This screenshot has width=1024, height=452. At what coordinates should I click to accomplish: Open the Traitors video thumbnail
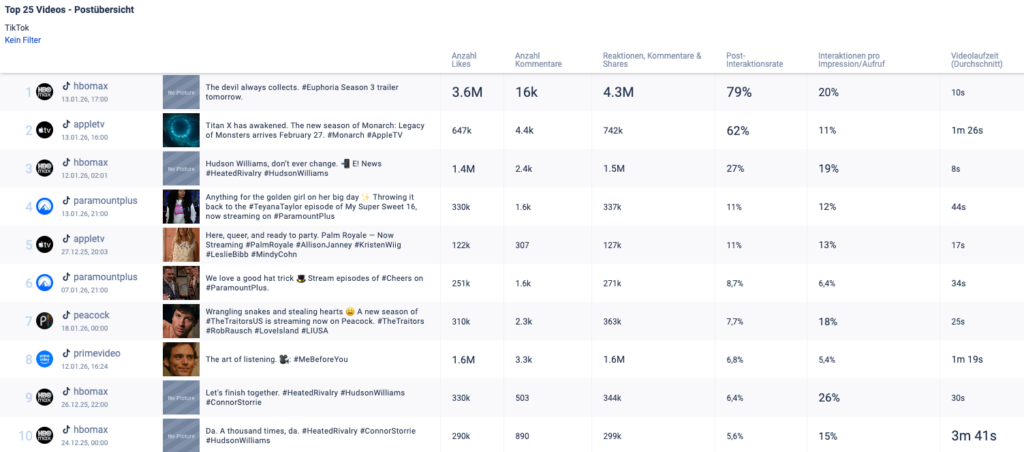pyautogui.click(x=182, y=321)
